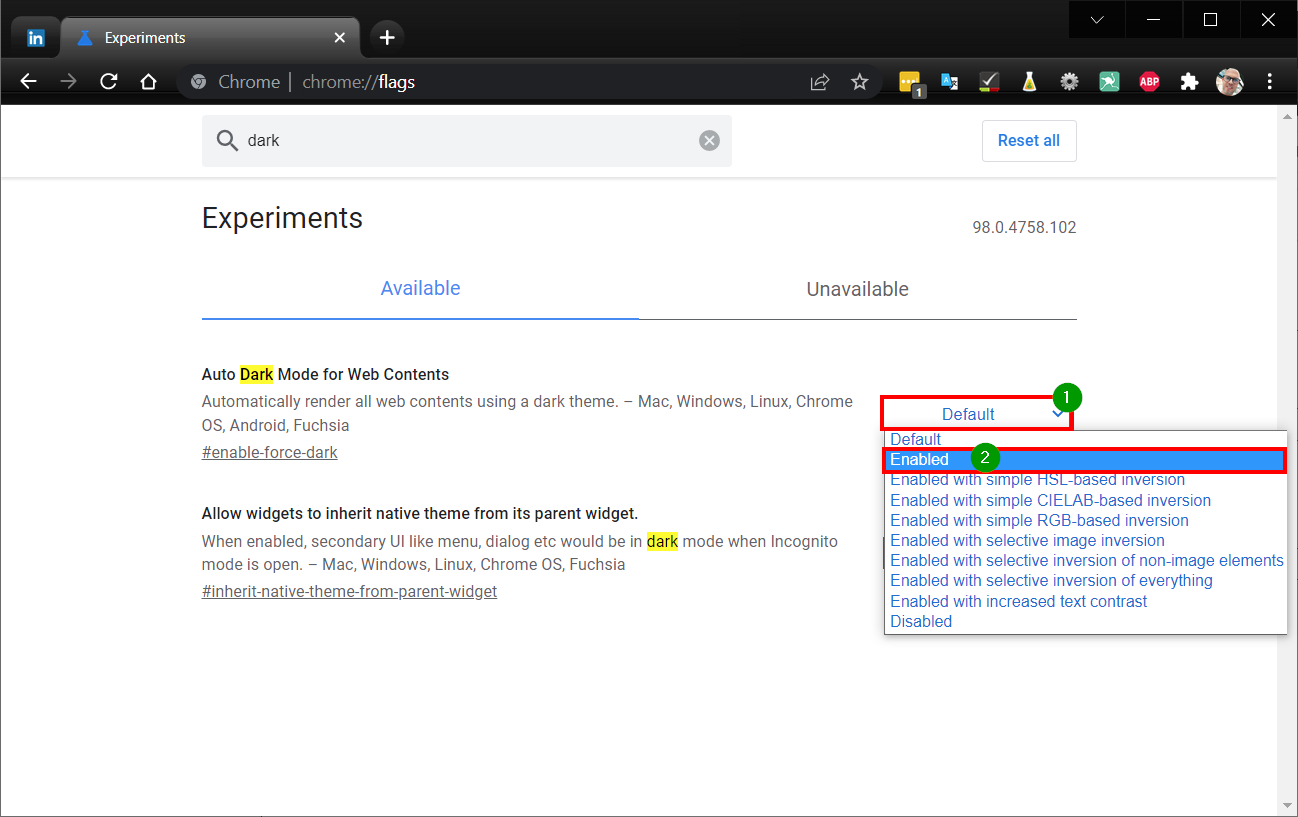This screenshot has width=1298, height=817.
Task: Close the Experiments browser tab
Action: tap(339, 38)
